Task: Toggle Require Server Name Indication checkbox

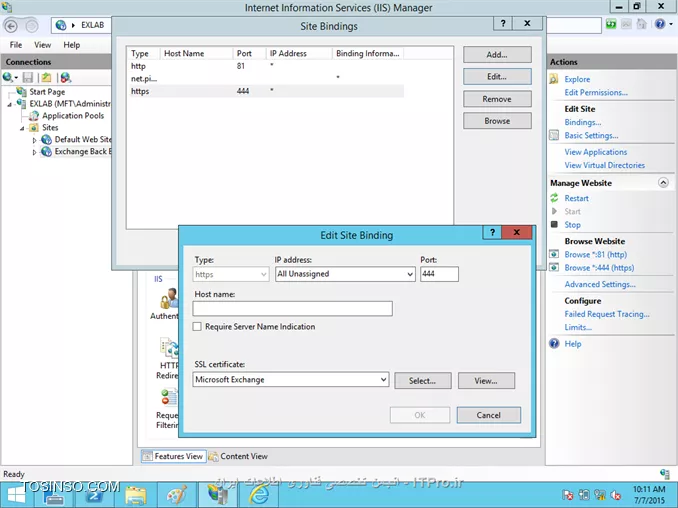Action: click(x=197, y=326)
